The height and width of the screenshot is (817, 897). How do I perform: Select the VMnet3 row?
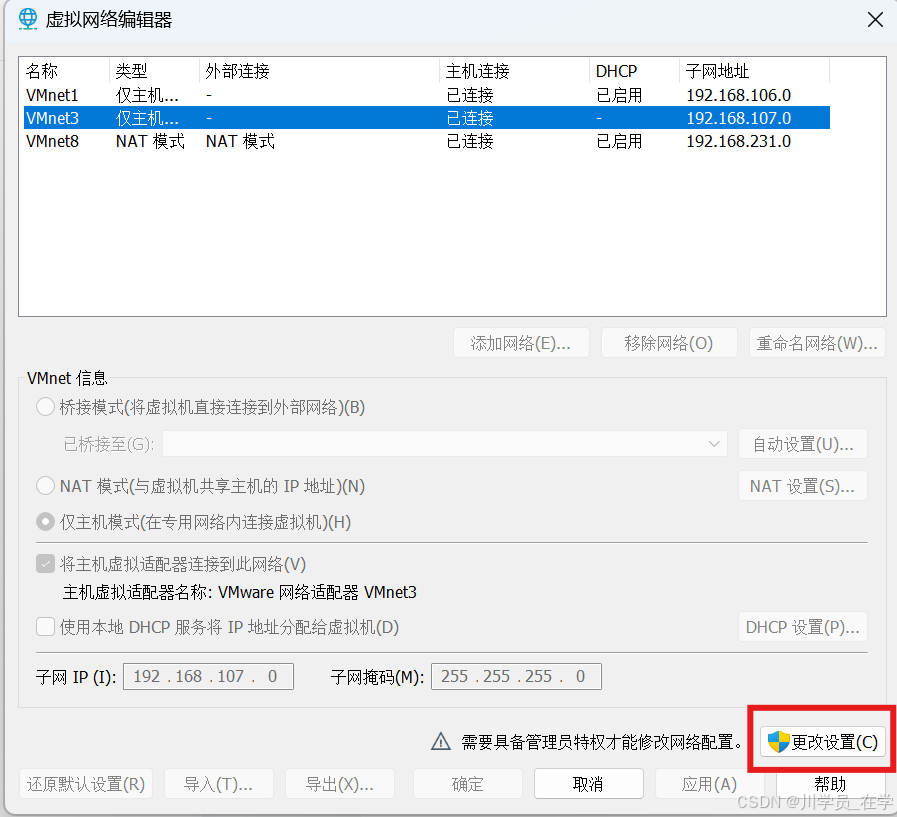(x=427, y=118)
